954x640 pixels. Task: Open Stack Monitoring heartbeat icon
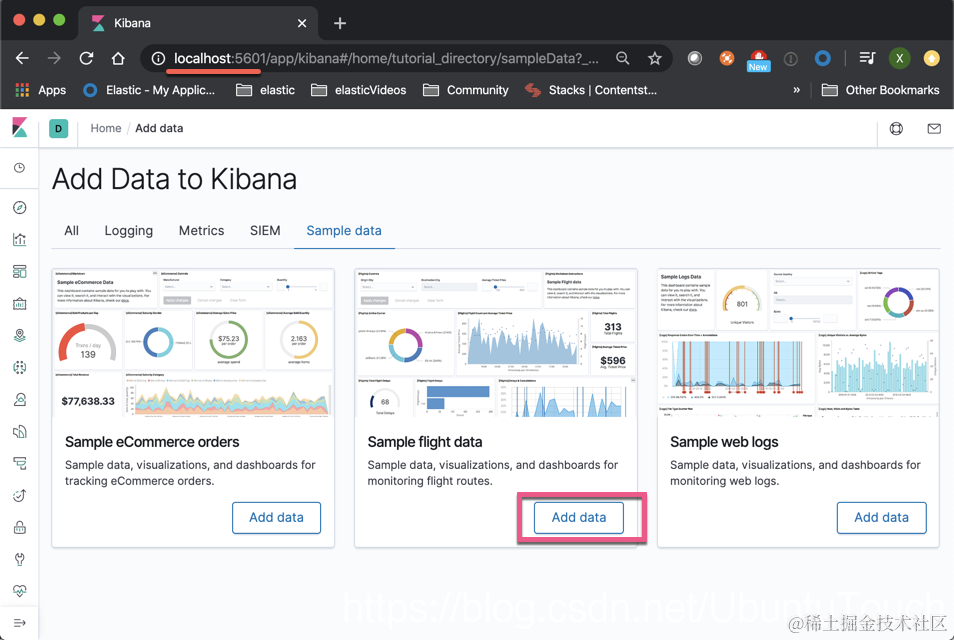pyautogui.click(x=19, y=591)
